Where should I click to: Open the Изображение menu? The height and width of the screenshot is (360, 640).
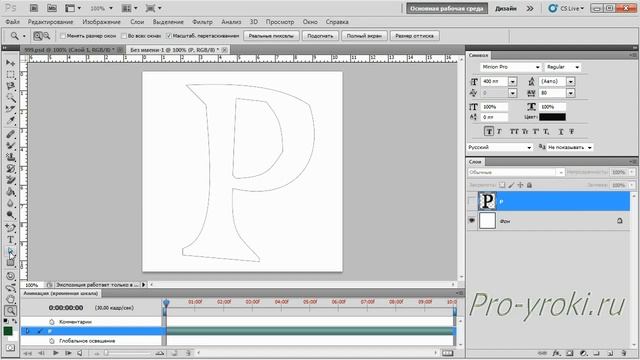(101, 22)
